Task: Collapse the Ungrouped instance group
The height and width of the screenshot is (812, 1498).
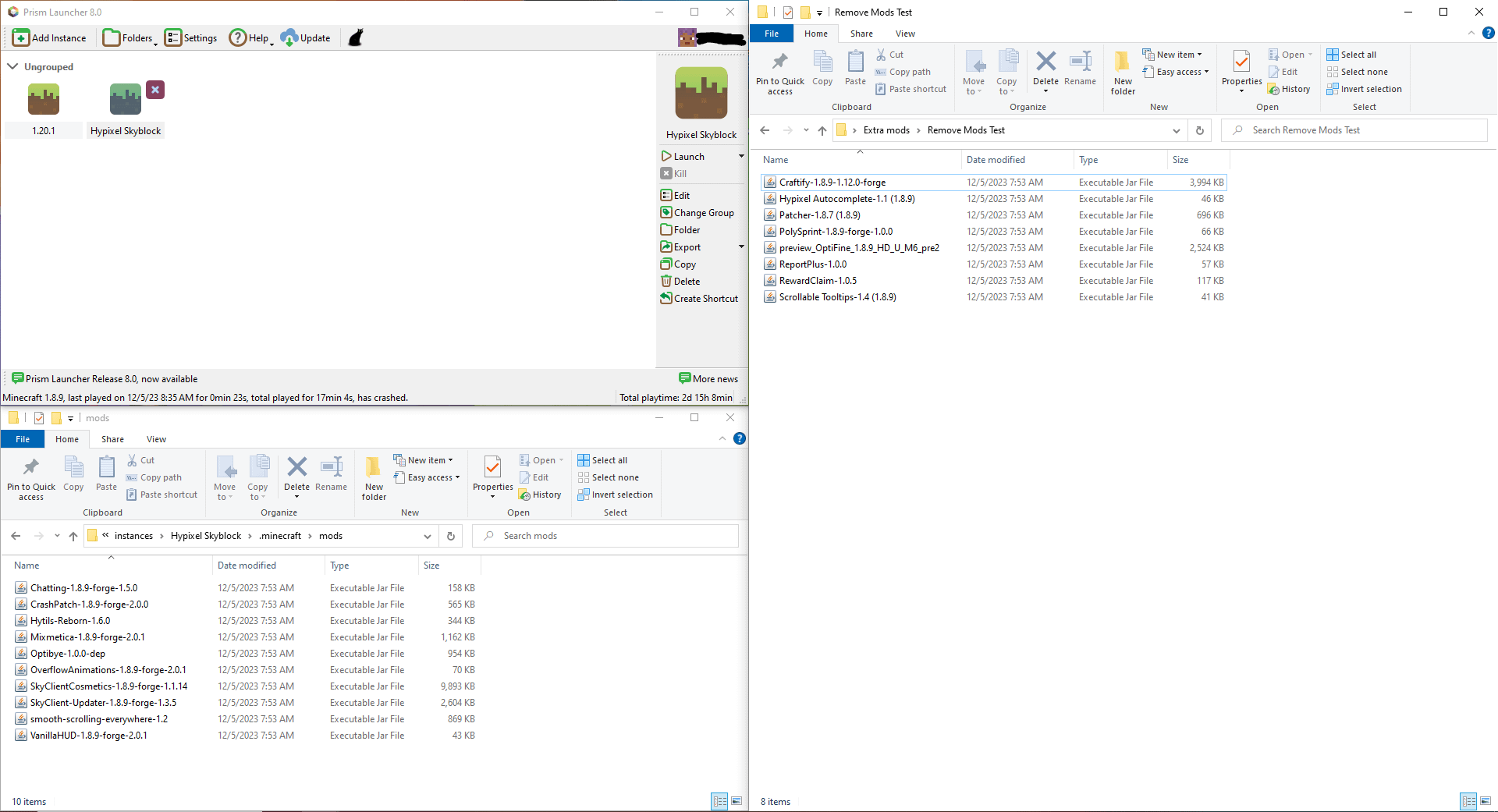Action: (12, 66)
